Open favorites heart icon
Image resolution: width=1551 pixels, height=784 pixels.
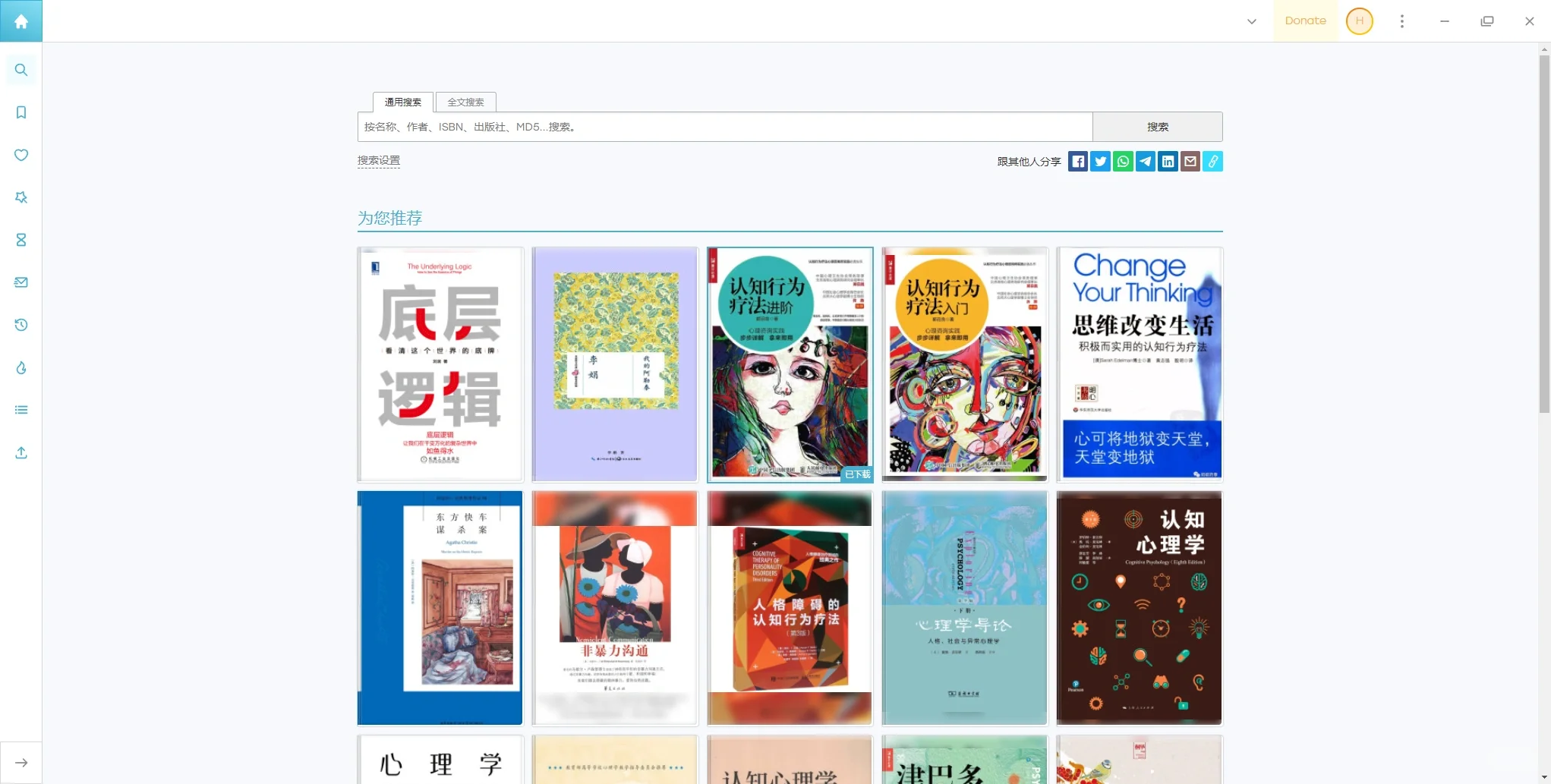(x=21, y=155)
